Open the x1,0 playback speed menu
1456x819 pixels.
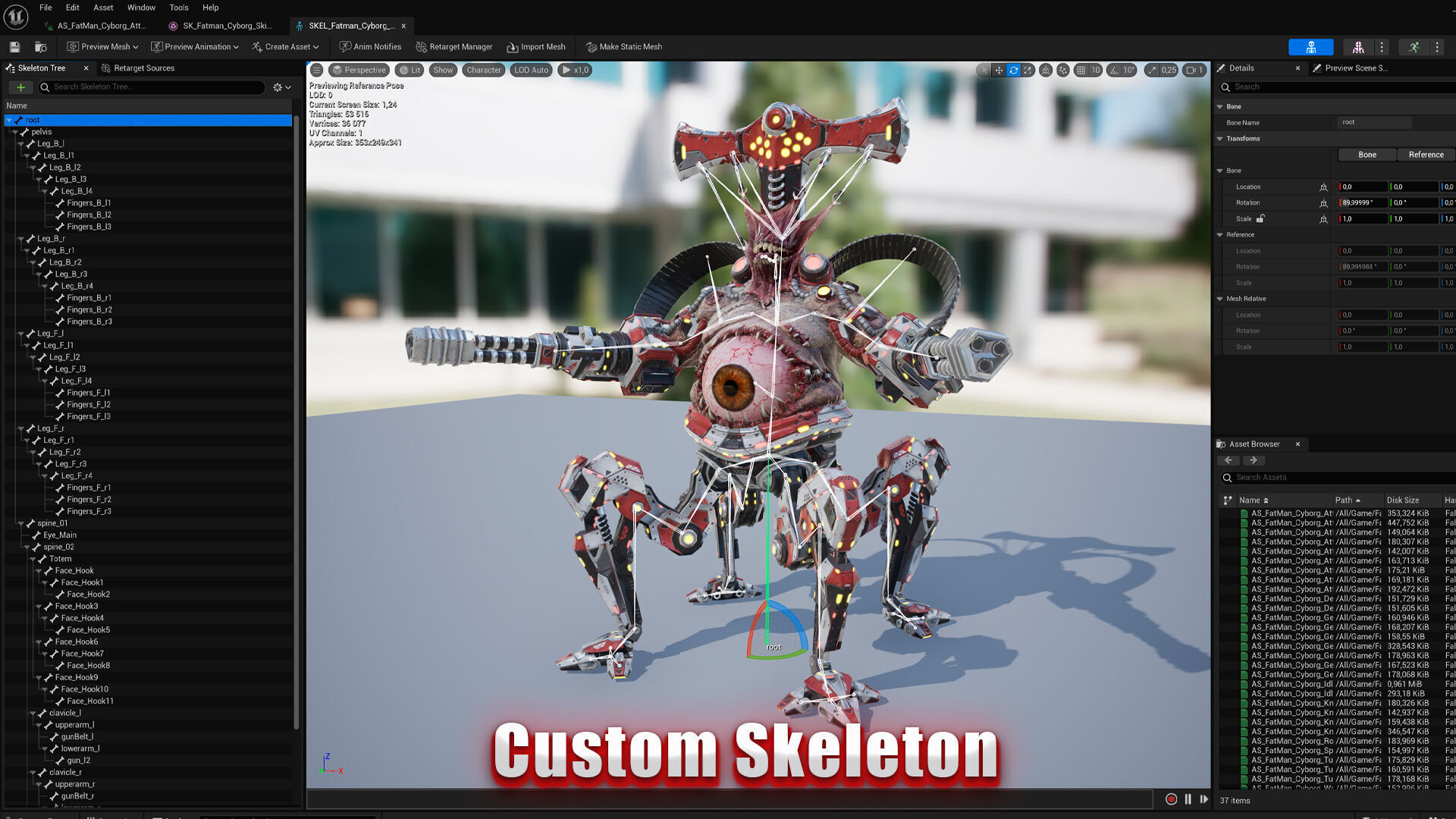(575, 70)
